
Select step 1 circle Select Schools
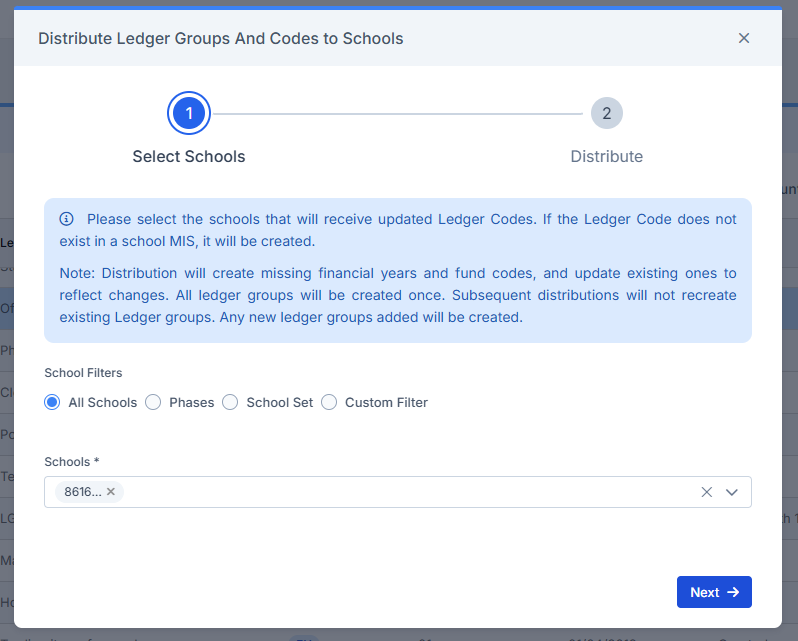click(x=189, y=113)
